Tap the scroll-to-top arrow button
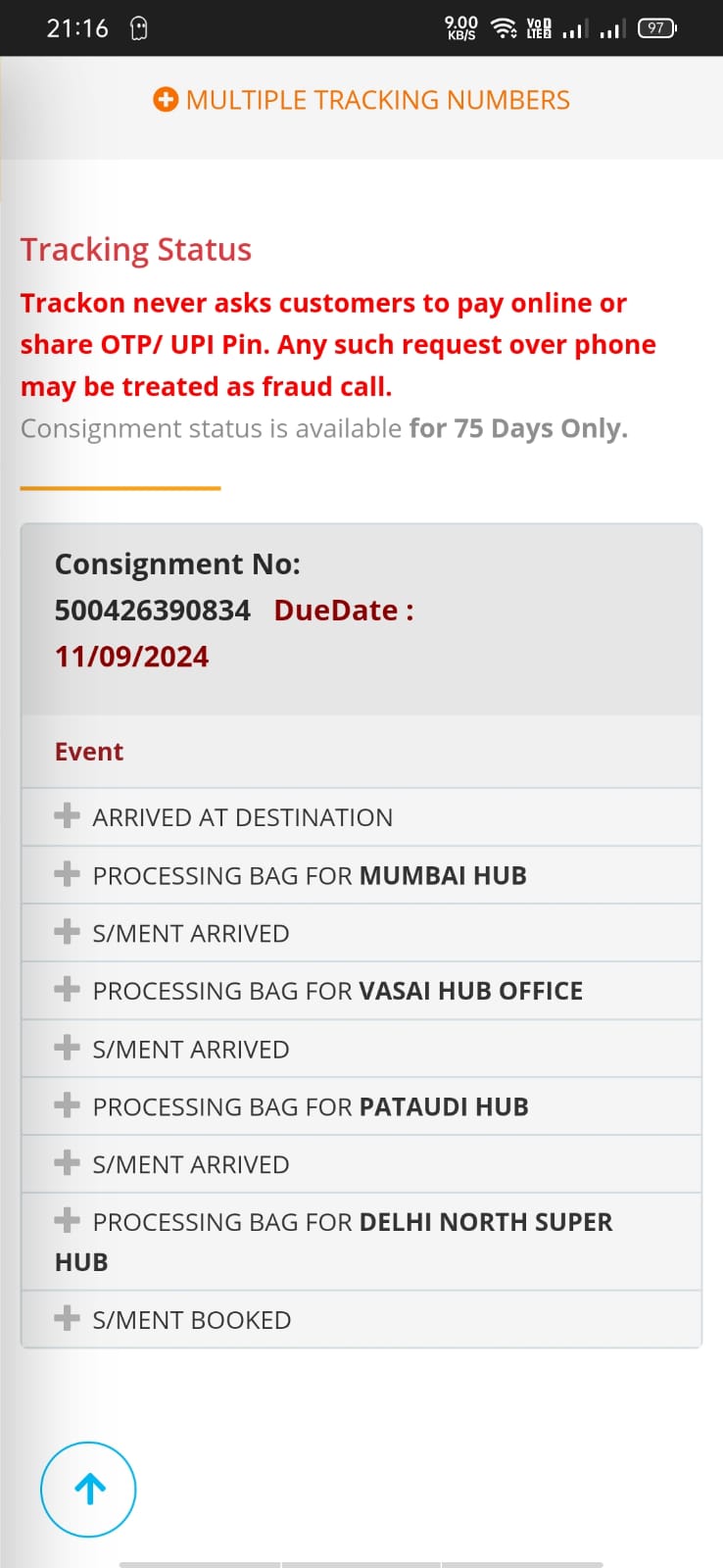 (x=88, y=1490)
